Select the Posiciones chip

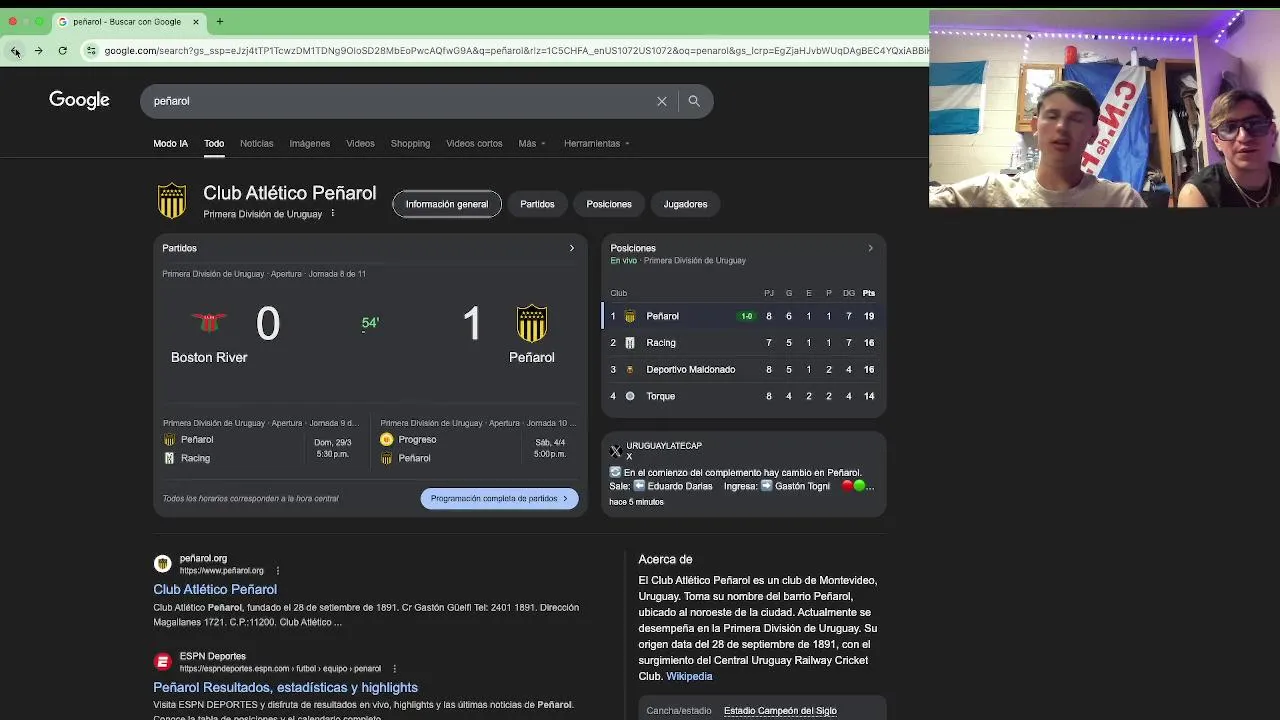pyautogui.click(x=609, y=204)
